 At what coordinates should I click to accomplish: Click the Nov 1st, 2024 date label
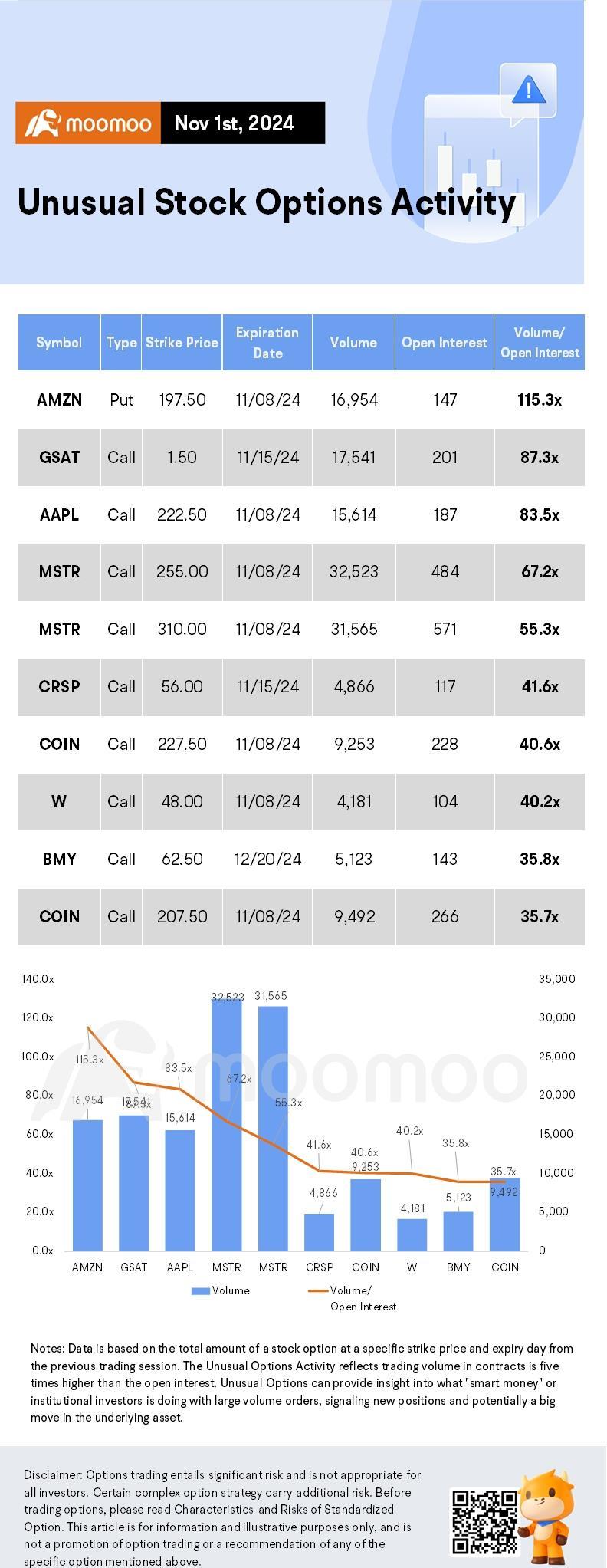click(234, 123)
